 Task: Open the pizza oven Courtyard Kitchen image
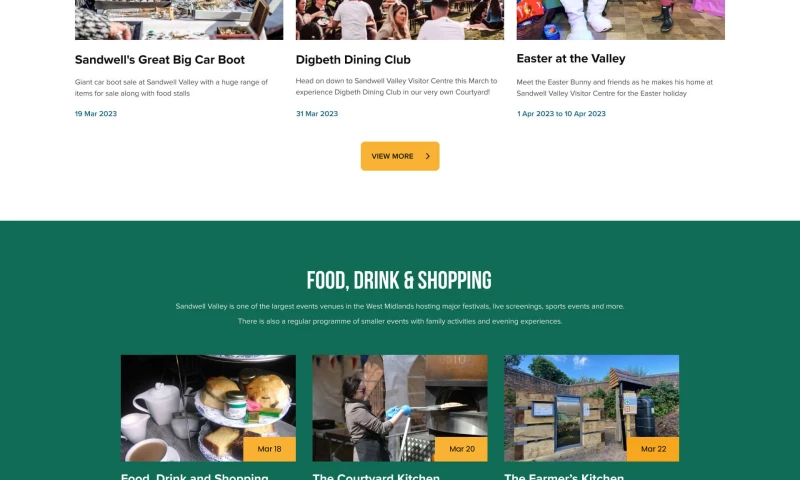point(400,408)
